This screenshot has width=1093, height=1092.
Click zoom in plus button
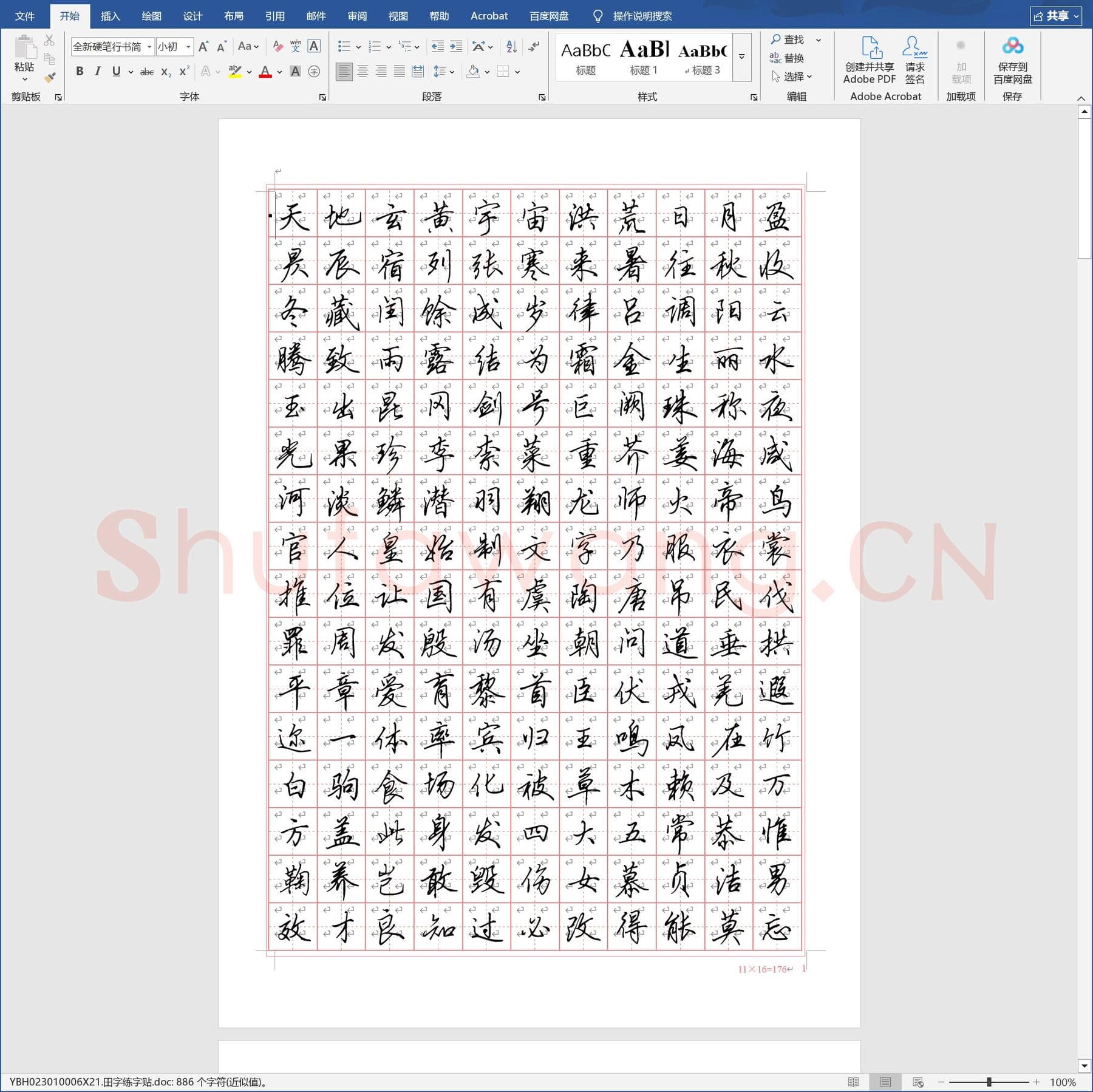tap(1037, 1082)
